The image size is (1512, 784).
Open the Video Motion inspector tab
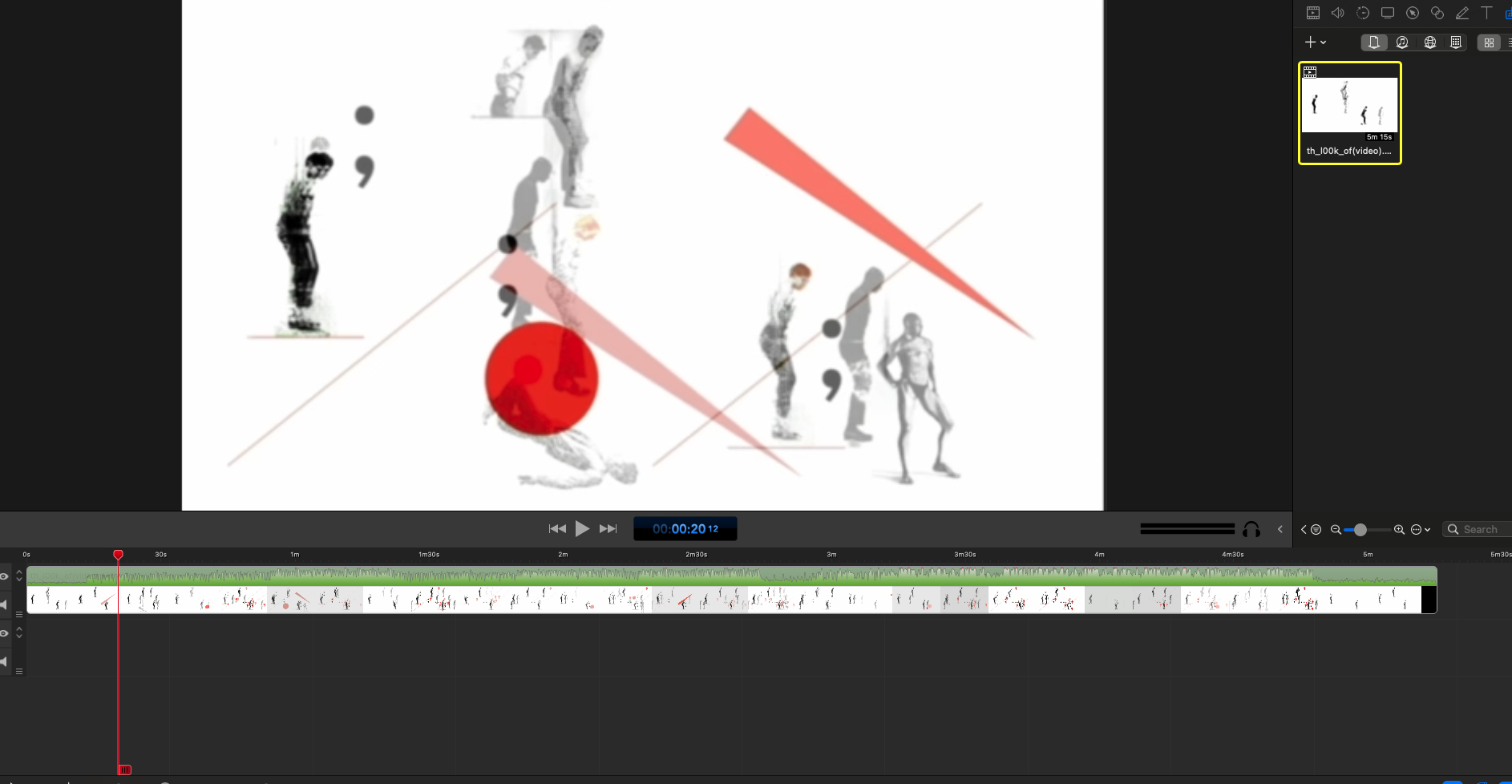[1363, 13]
